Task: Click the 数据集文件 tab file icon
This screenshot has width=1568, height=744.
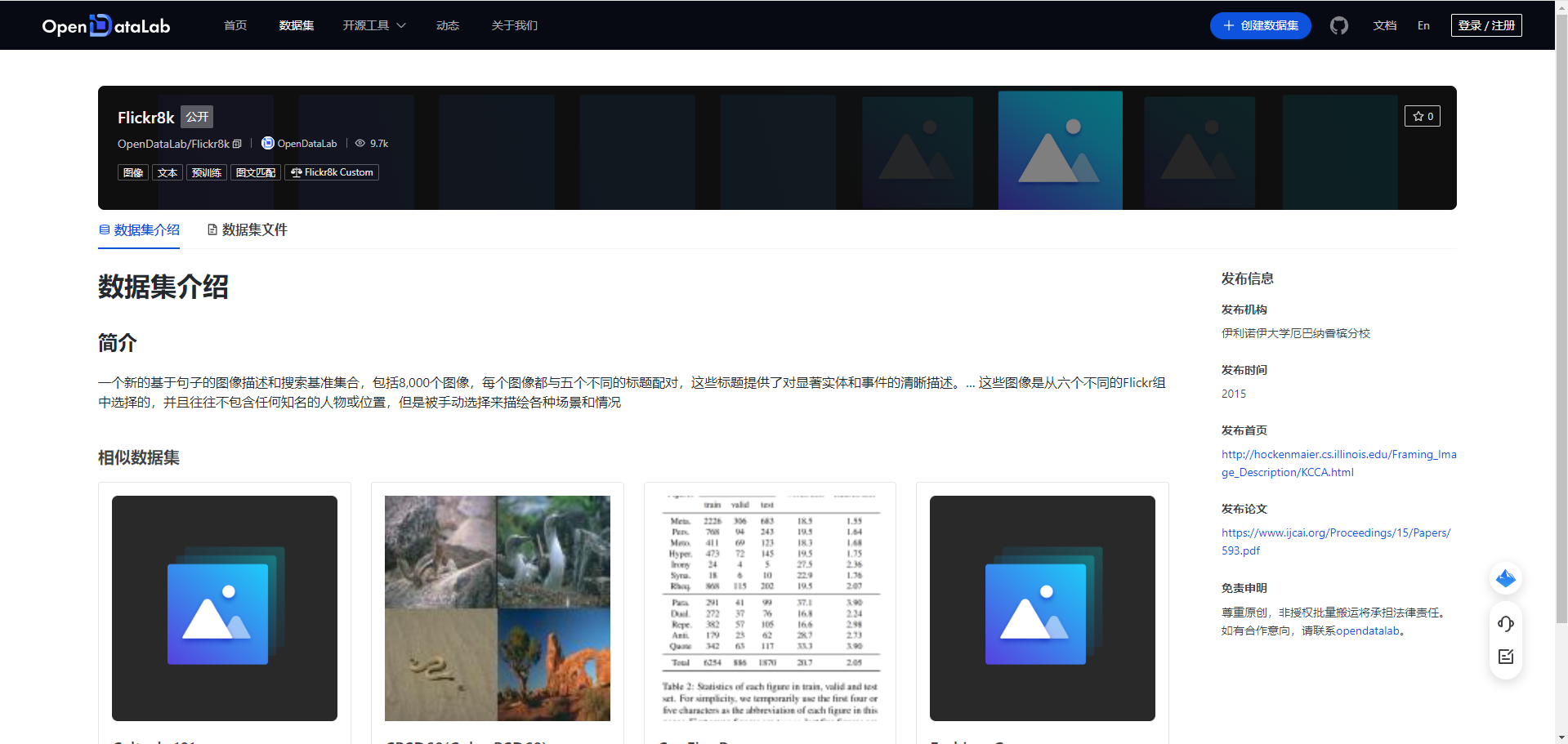Action: (x=212, y=229)
